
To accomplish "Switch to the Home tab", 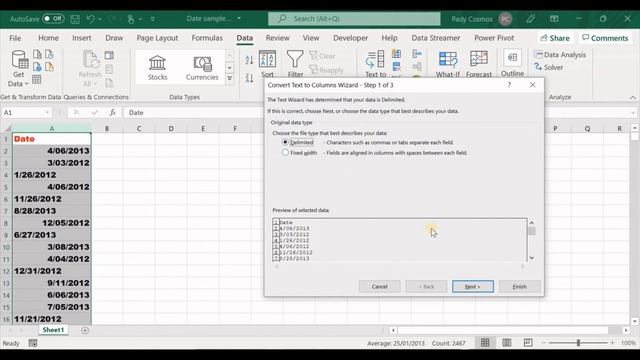I will click(x=48, y=38).
